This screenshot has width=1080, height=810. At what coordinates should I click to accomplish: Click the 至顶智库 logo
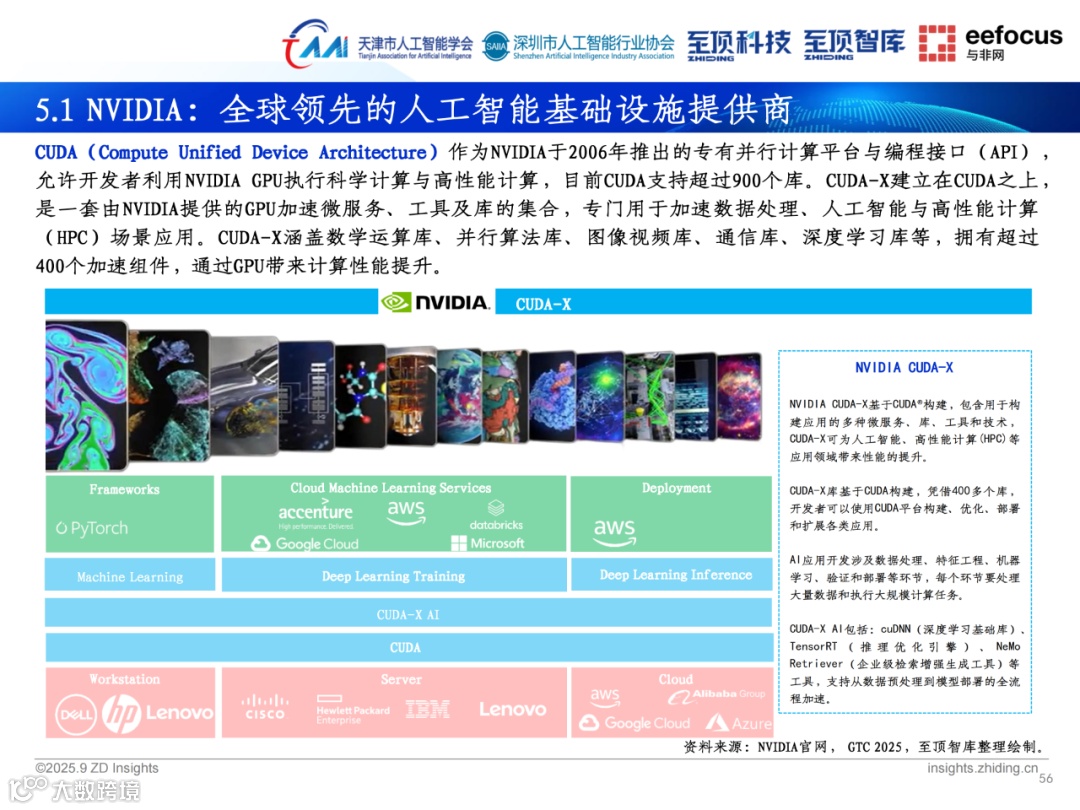tap(854, 45)
